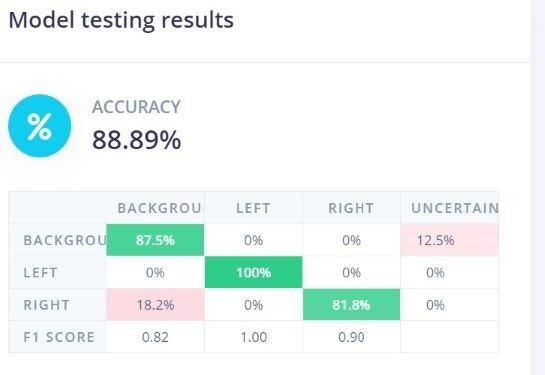Click the 0.82 F1 score value
Viewport: 545px width, 375px height.
coord(155,337)
